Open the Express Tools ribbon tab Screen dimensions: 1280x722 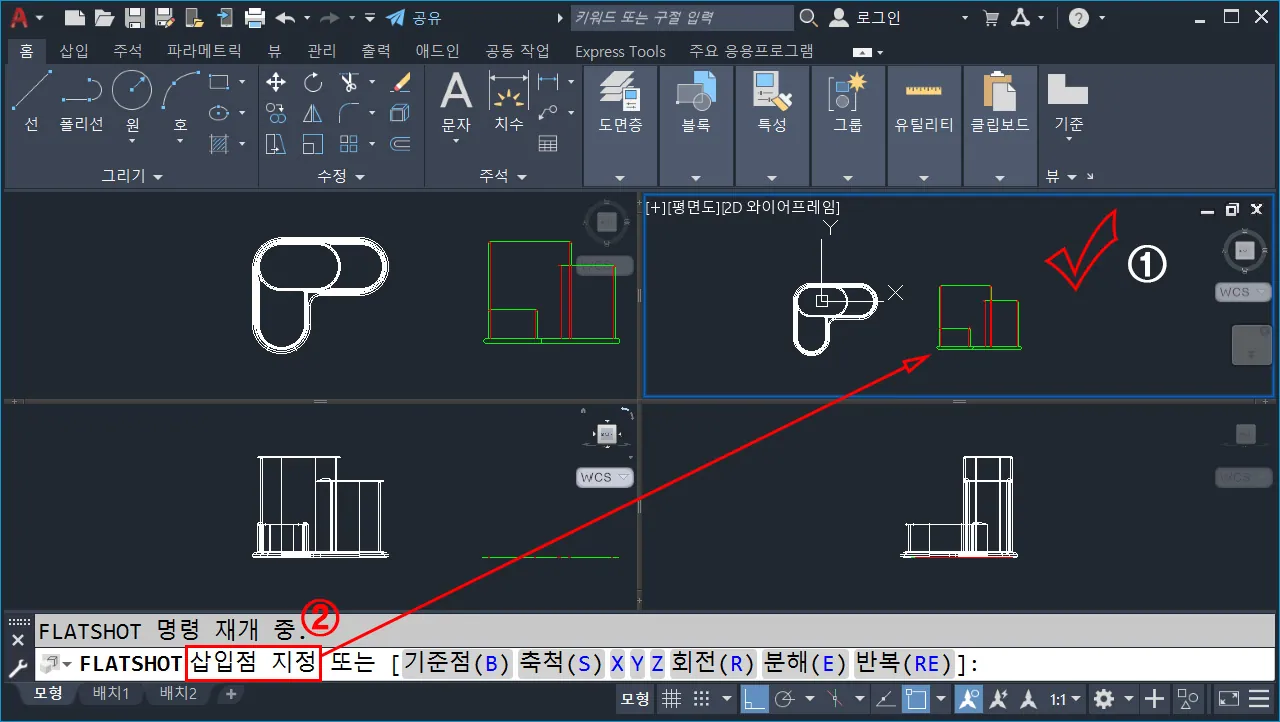(620, 51)
